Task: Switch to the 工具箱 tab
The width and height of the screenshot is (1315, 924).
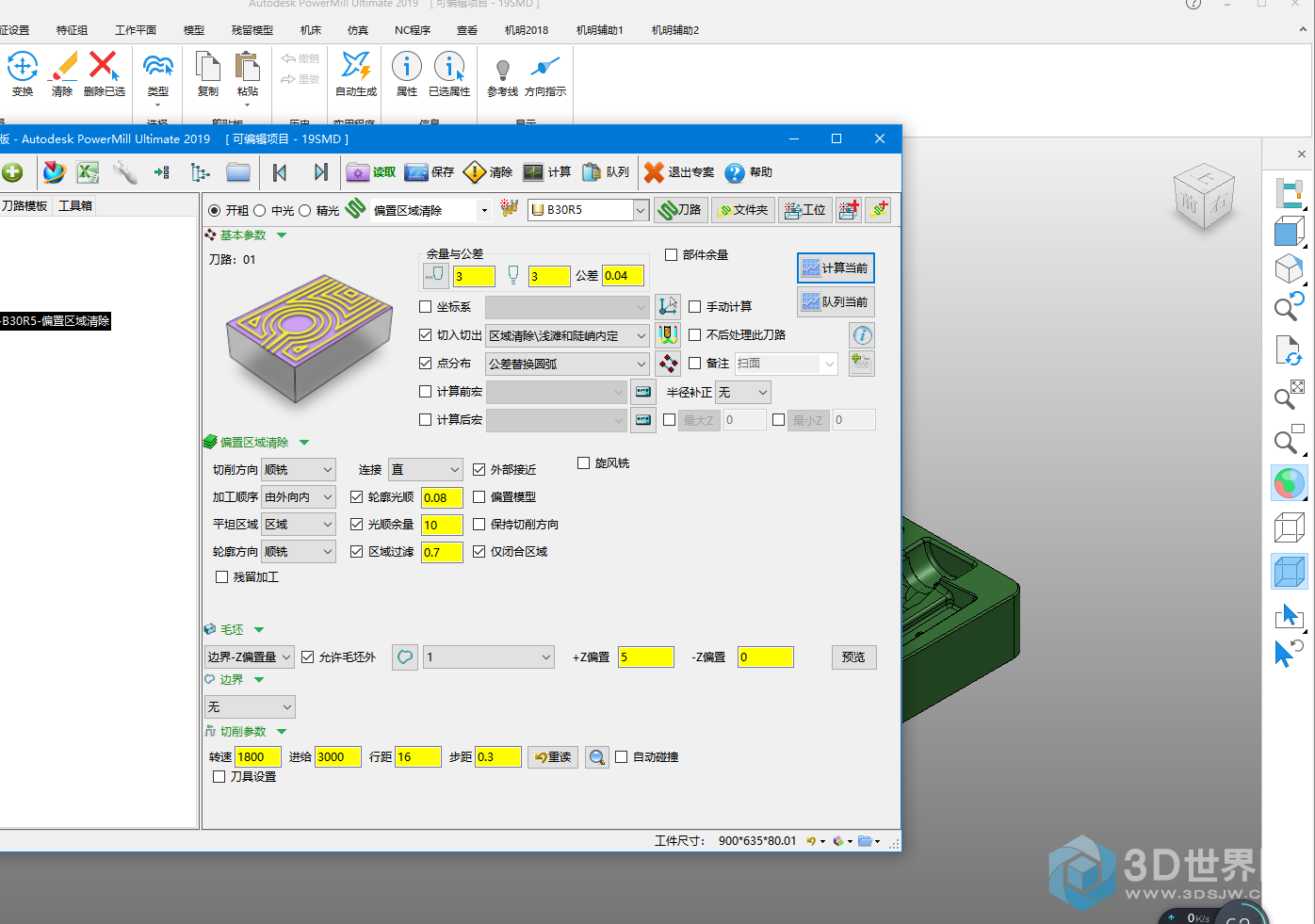Action: (76, 205)
